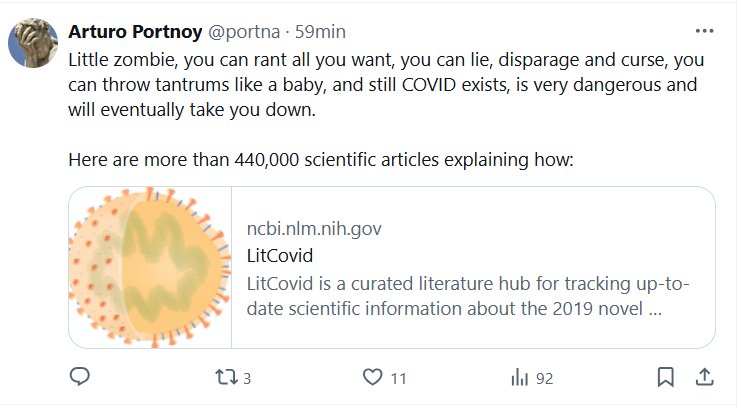This screenshot has width=742, height=408.
Task: Click the view count of 92
Action: 544,378
